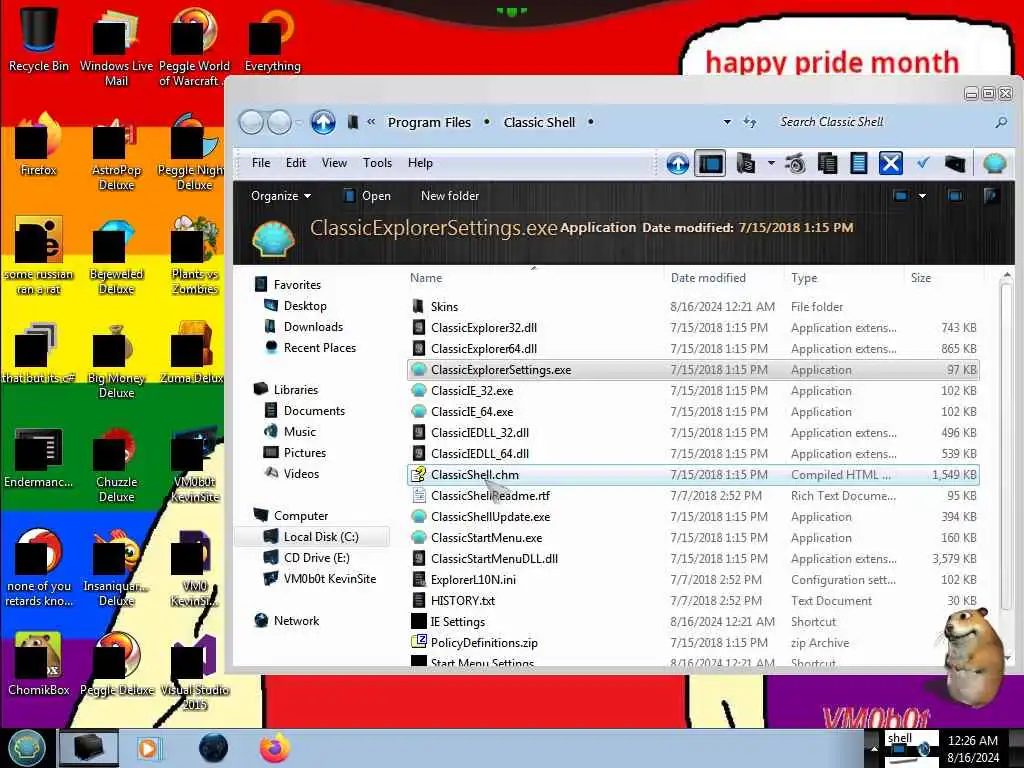Viewport: 1024px width, 768px height.
Task: Click the blue Up arrow next to the Forward button
Action: 323,122
